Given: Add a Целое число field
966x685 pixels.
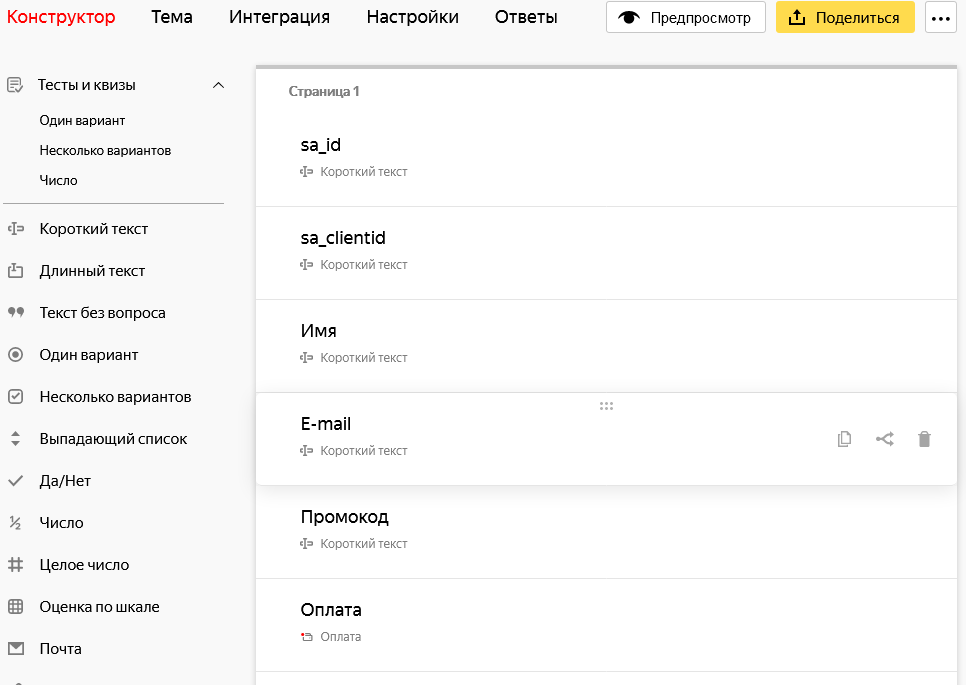Looking at the screenshot, I should [x=84, y=565].
